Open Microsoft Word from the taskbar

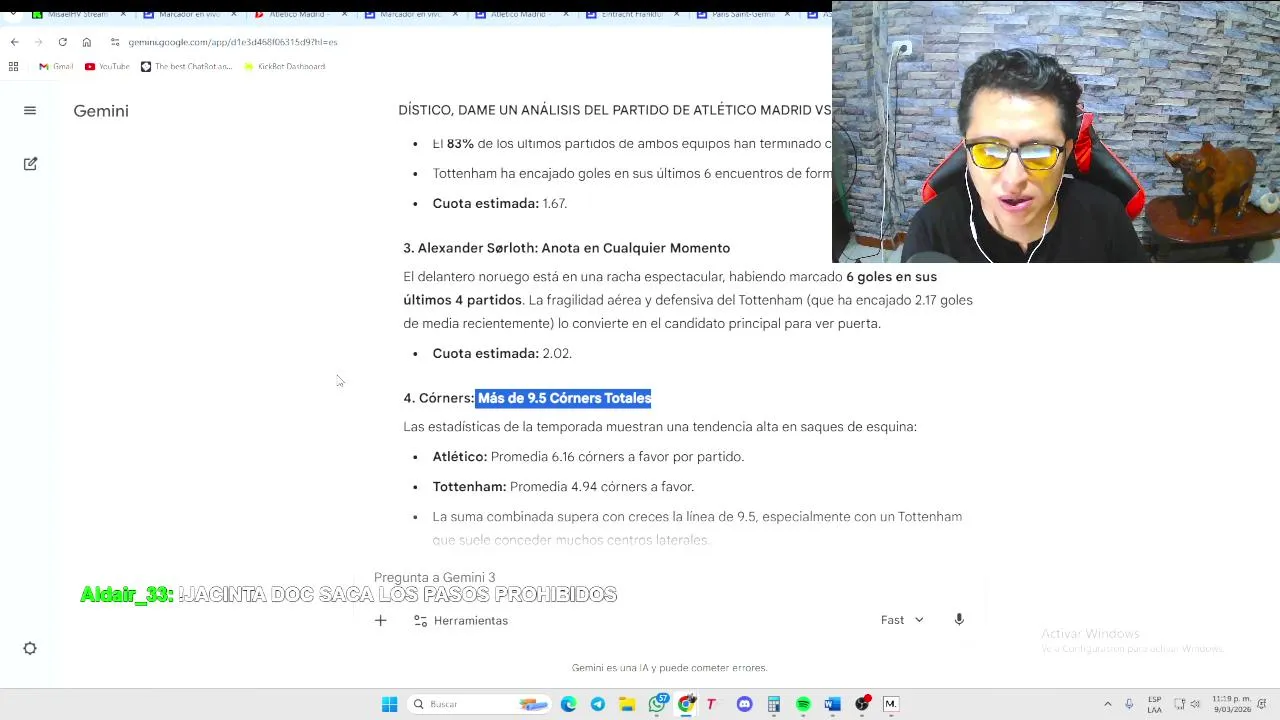[x=832, y=704]
